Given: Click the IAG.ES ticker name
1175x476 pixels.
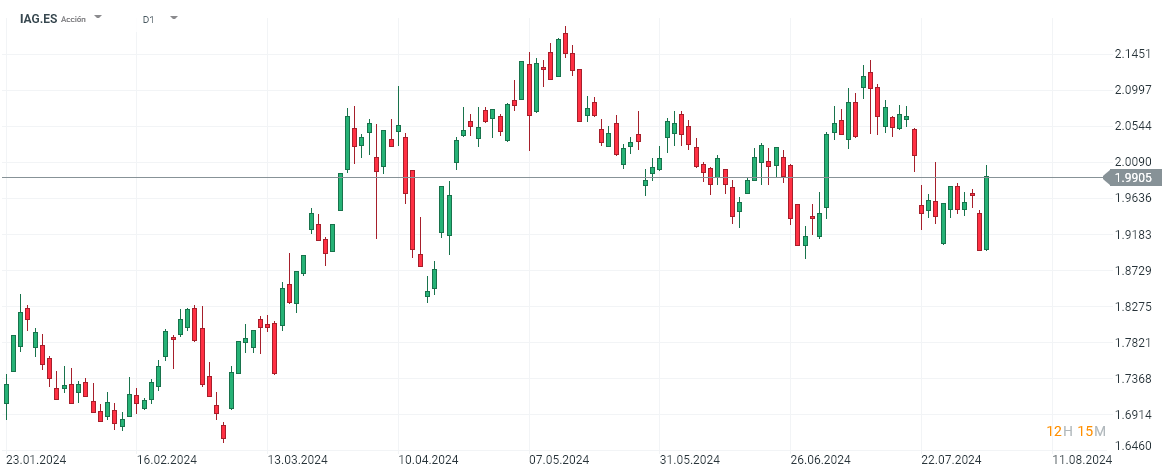Looking at the screenshot, I should pos(38,18).
